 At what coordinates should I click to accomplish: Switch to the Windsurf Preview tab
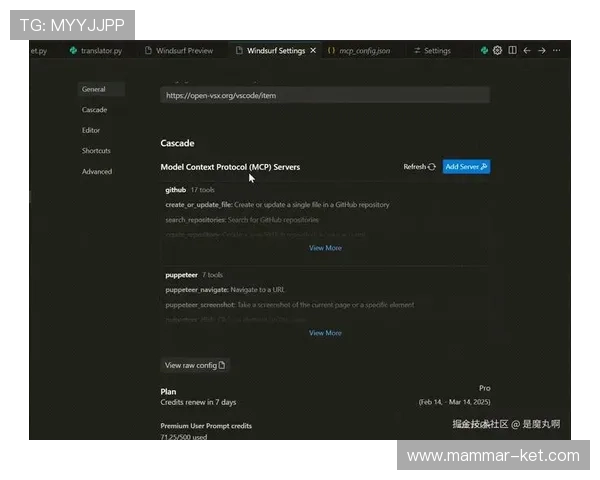tap(178, 50)
